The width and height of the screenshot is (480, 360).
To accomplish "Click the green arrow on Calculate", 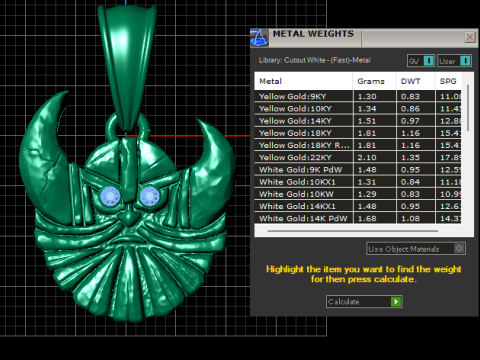I will (x=396, y=302).
